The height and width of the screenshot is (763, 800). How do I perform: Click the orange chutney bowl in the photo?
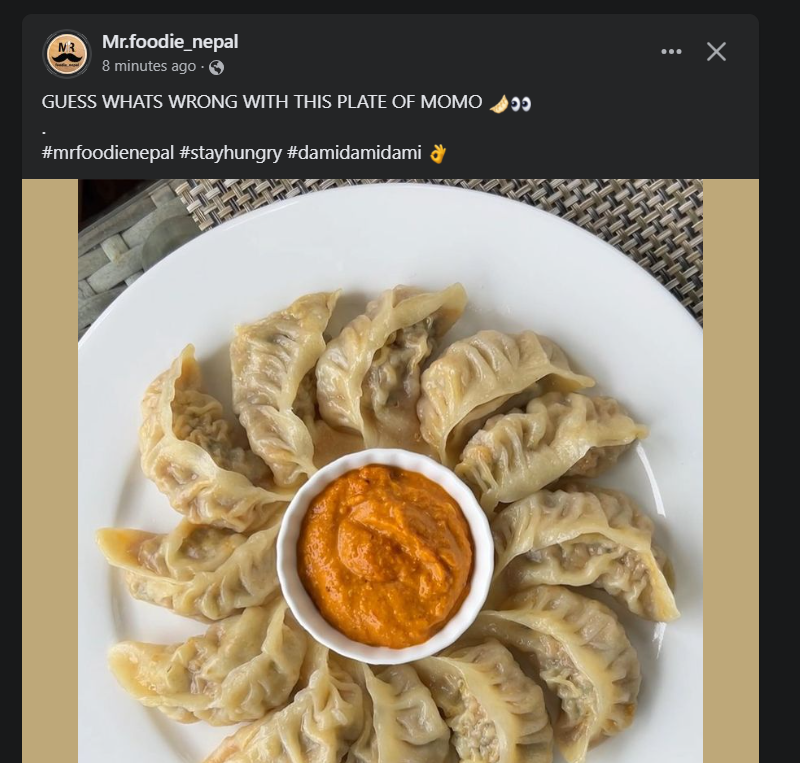coord(385,555)
